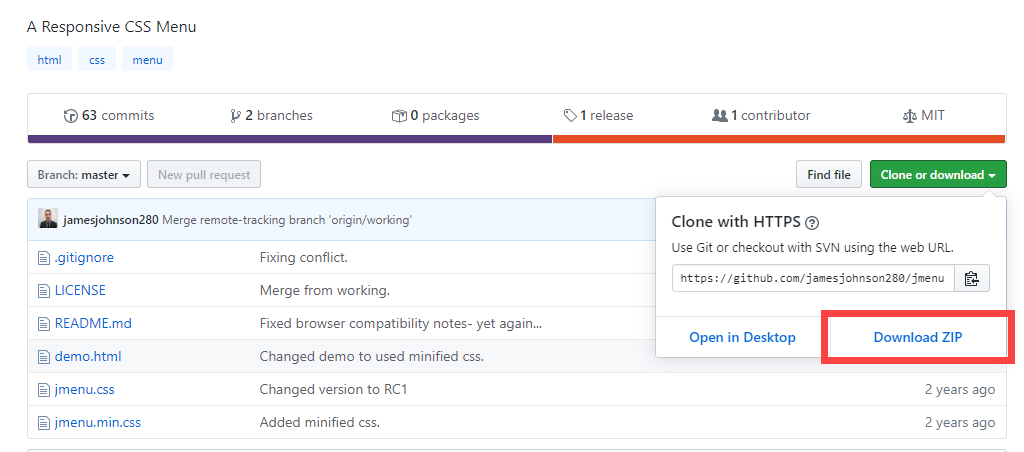View the 1 release
This screenshot has height=452, width=1024.
pos(598,116)
